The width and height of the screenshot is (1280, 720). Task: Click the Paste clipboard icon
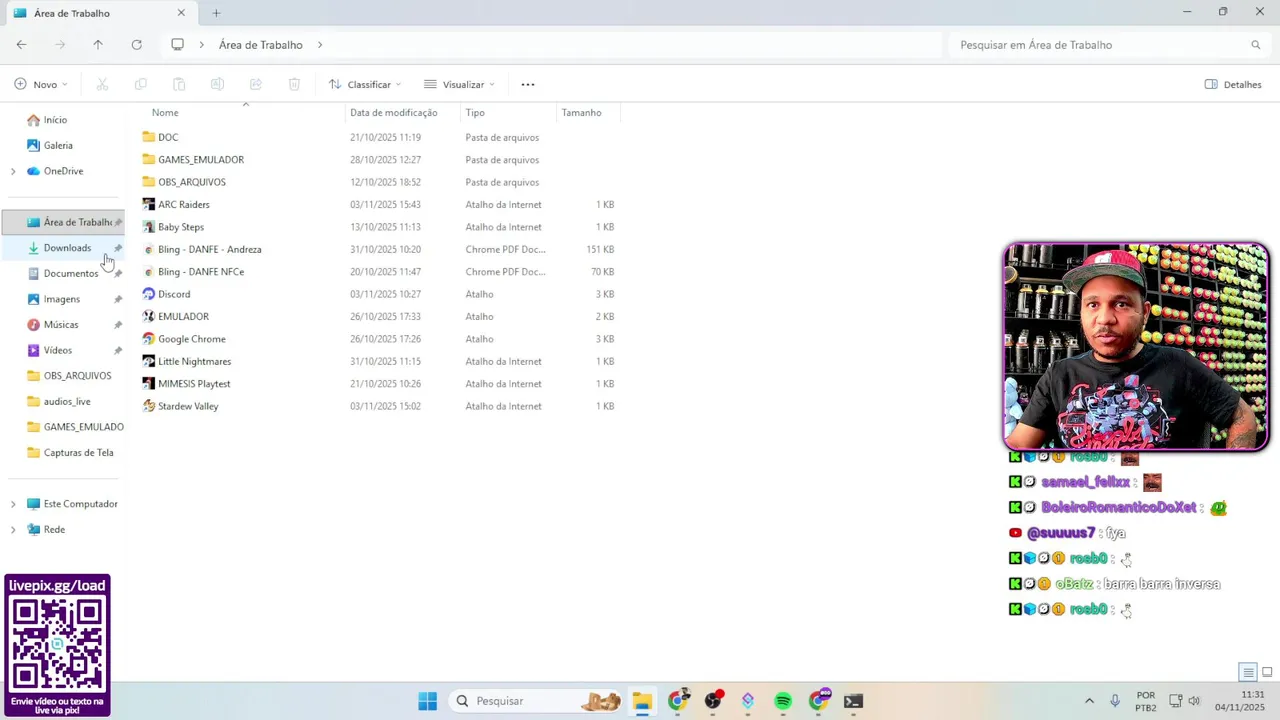(x=179, y=85)
